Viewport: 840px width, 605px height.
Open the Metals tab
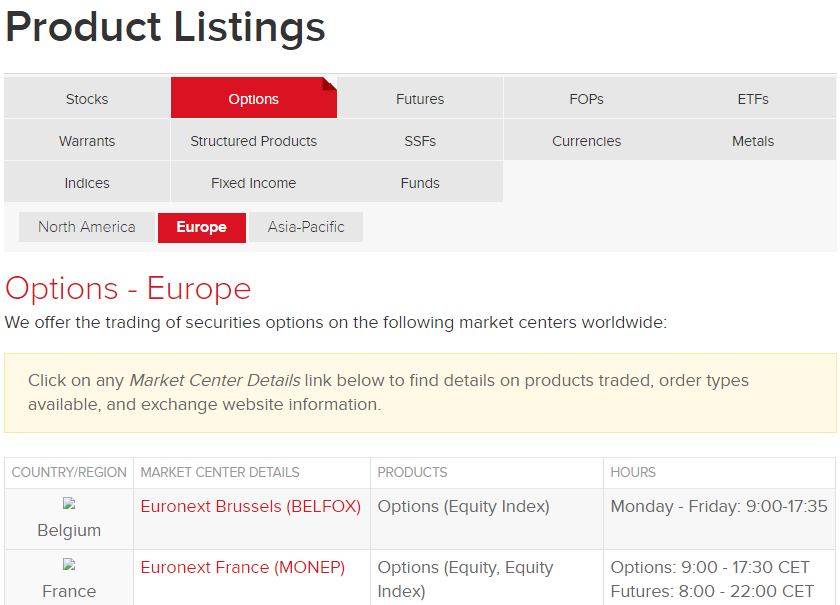pos(753,140)
